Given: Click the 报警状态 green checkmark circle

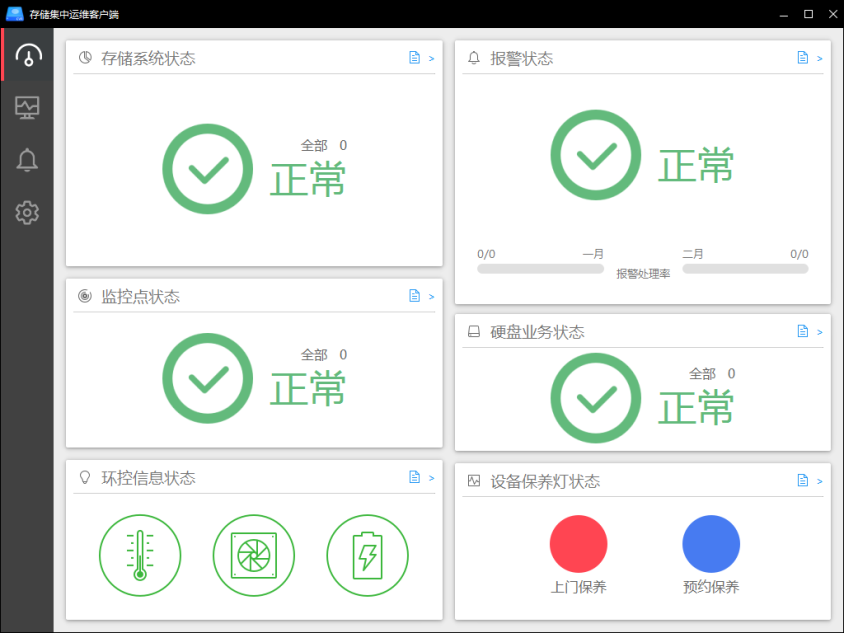Looking at the screenshot, I should coord(596,155).
